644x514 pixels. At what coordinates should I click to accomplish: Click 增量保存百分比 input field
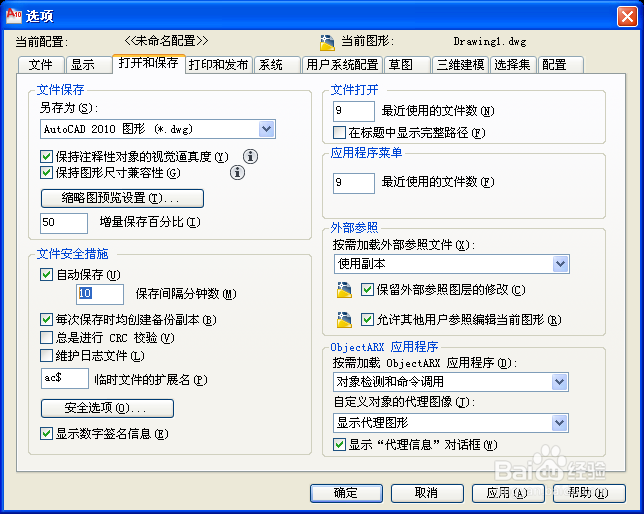coord(64,223)
